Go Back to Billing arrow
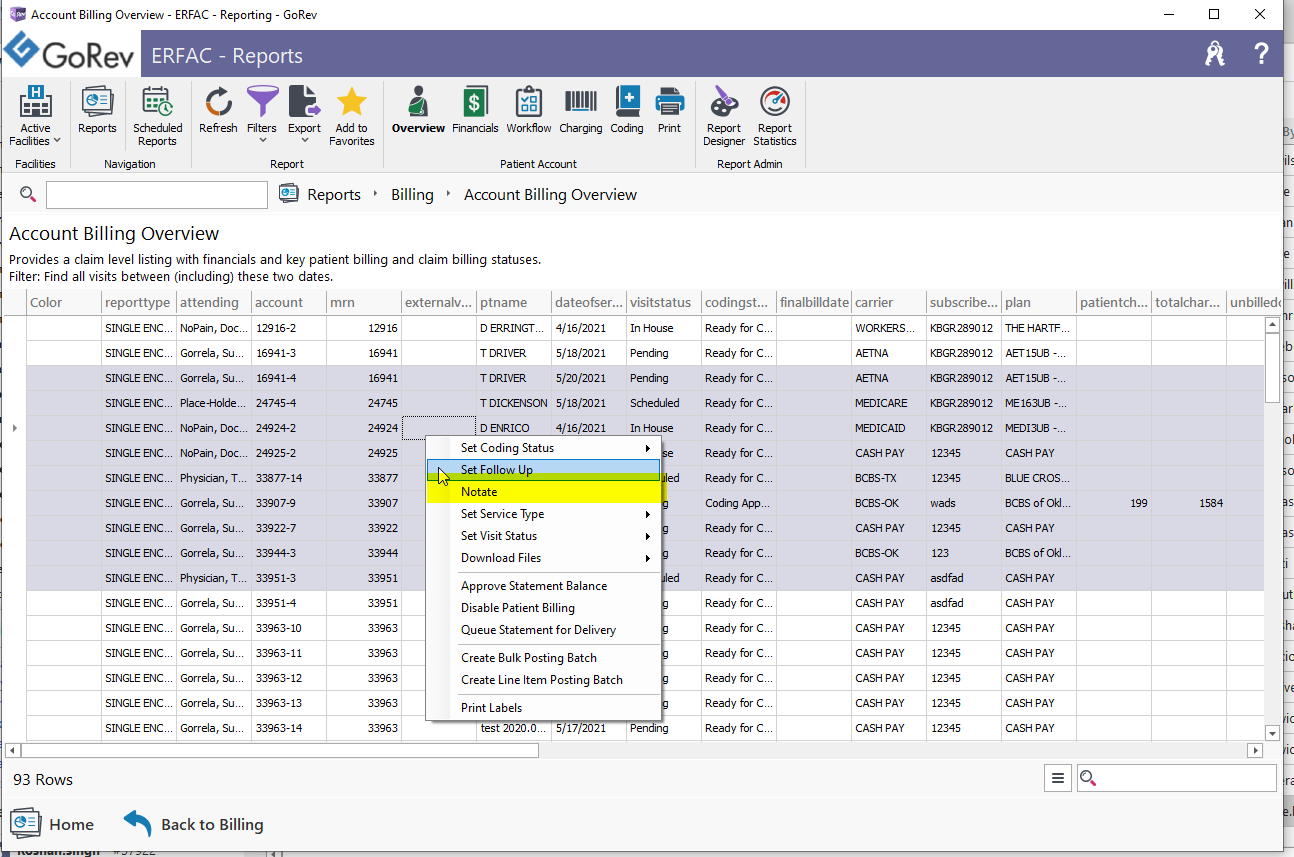Image resolution: width=1294 pixels, height=857 pixels. coord(193,824)
